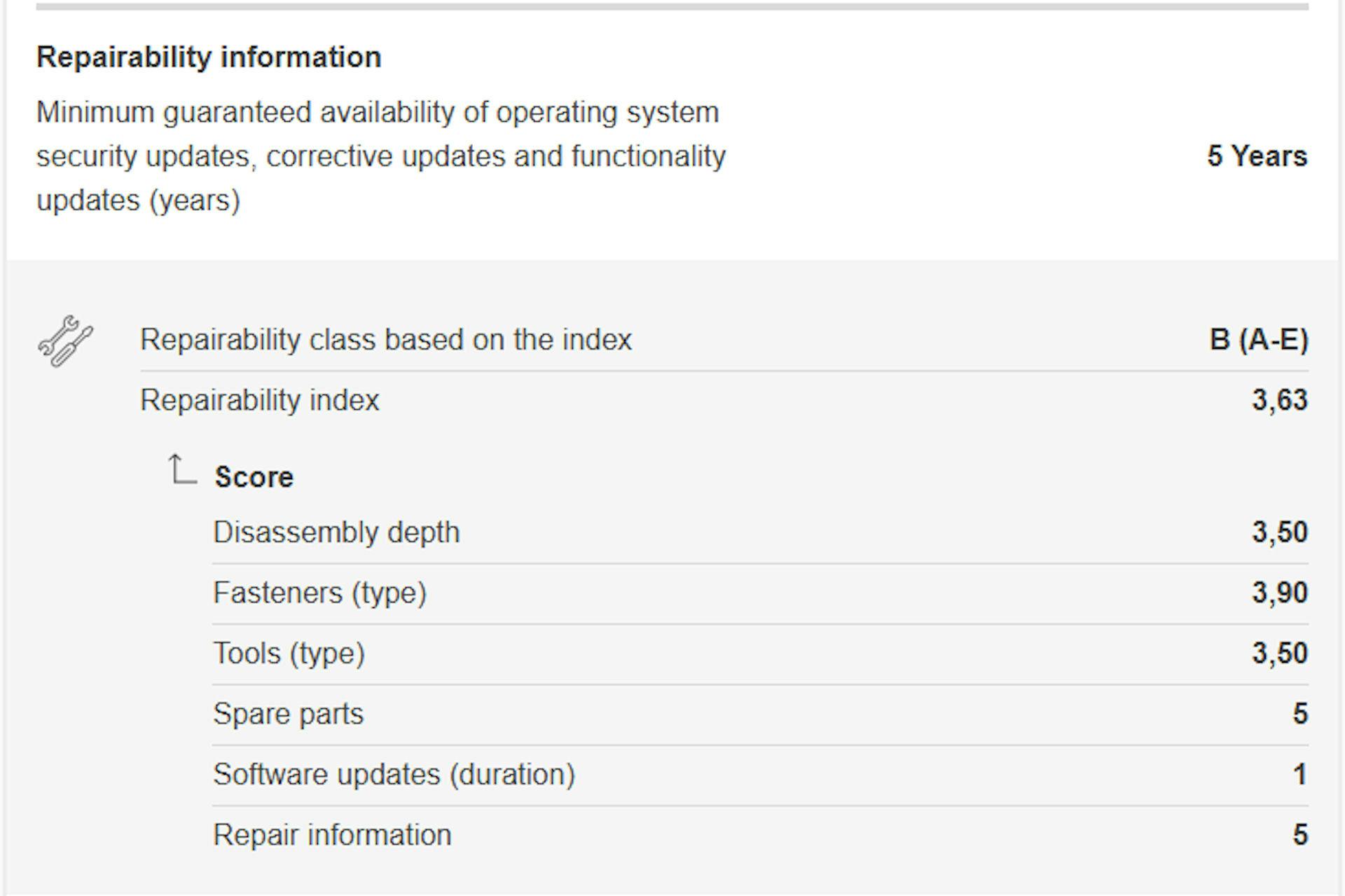Select the B (A-E) class rating
Image resolution: width=1345 pixels, height=896 pixels.
(x=1258, y=340)
